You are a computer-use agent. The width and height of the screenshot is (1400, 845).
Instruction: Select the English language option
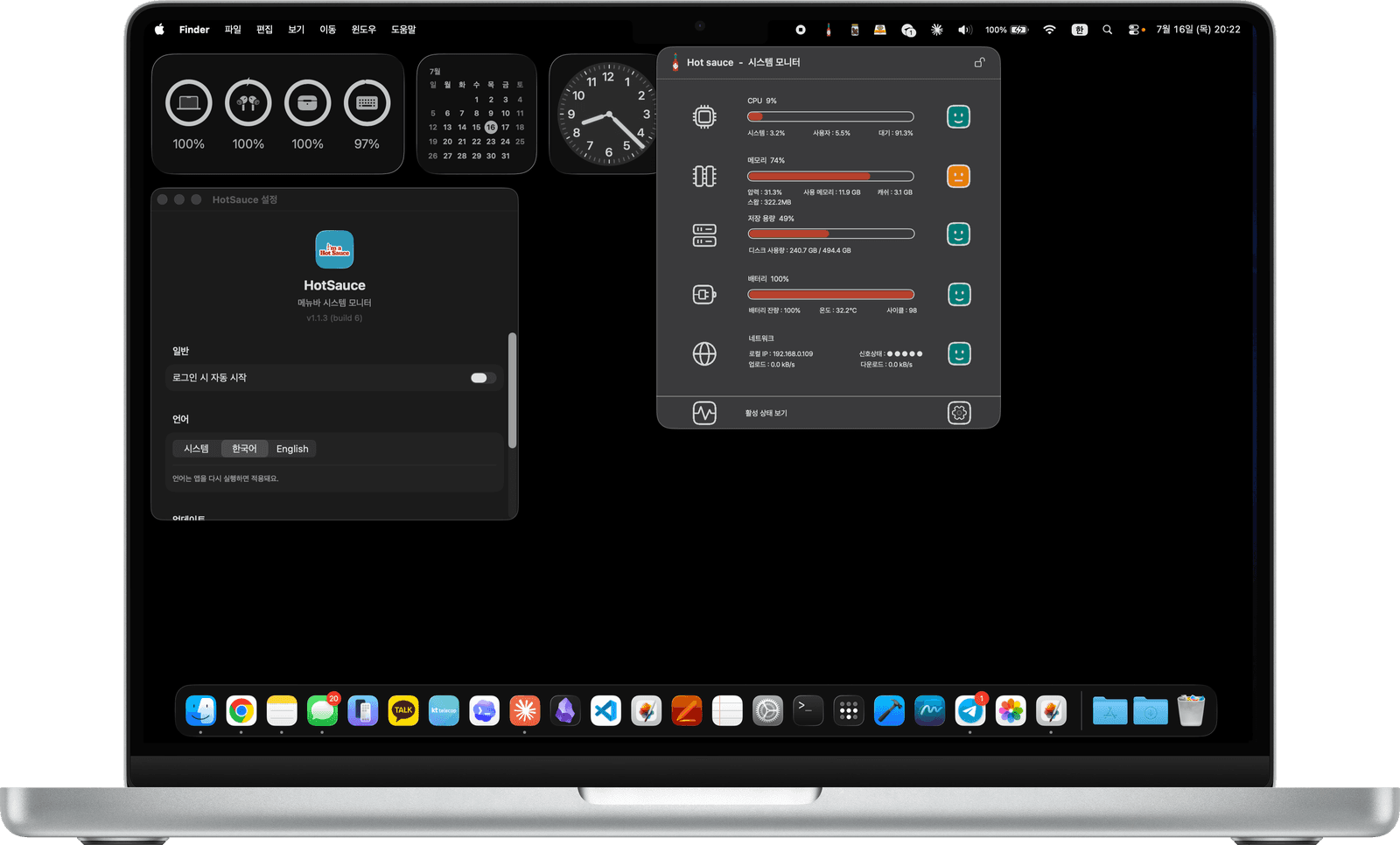(x=292, y=449)
